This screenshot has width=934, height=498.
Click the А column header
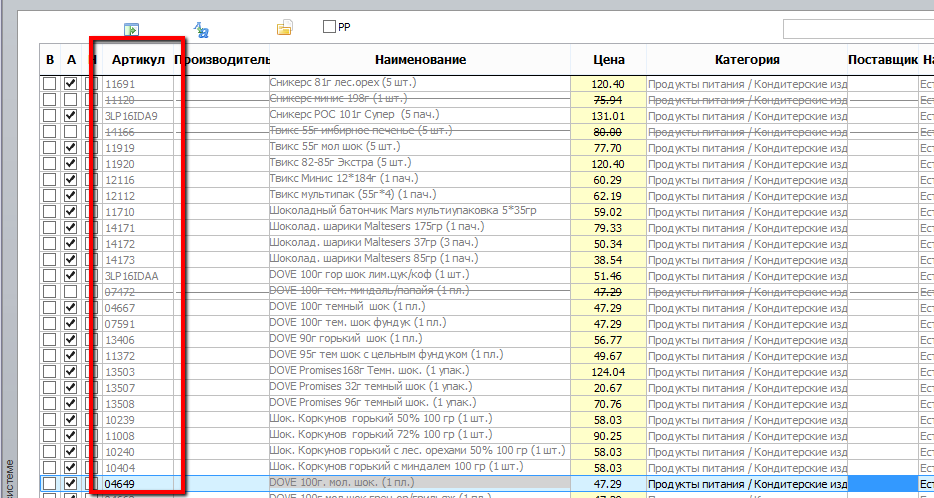(x=71, y=60)
